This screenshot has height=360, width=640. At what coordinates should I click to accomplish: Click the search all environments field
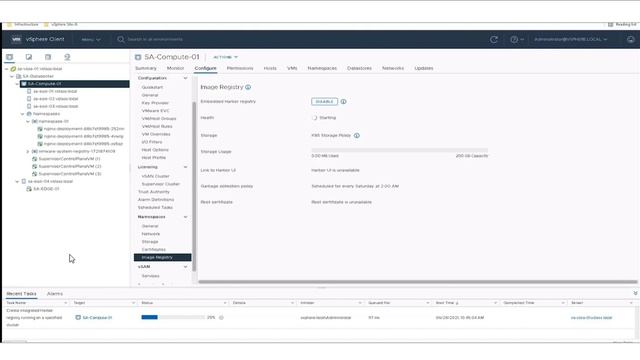(x=155, y=40)
